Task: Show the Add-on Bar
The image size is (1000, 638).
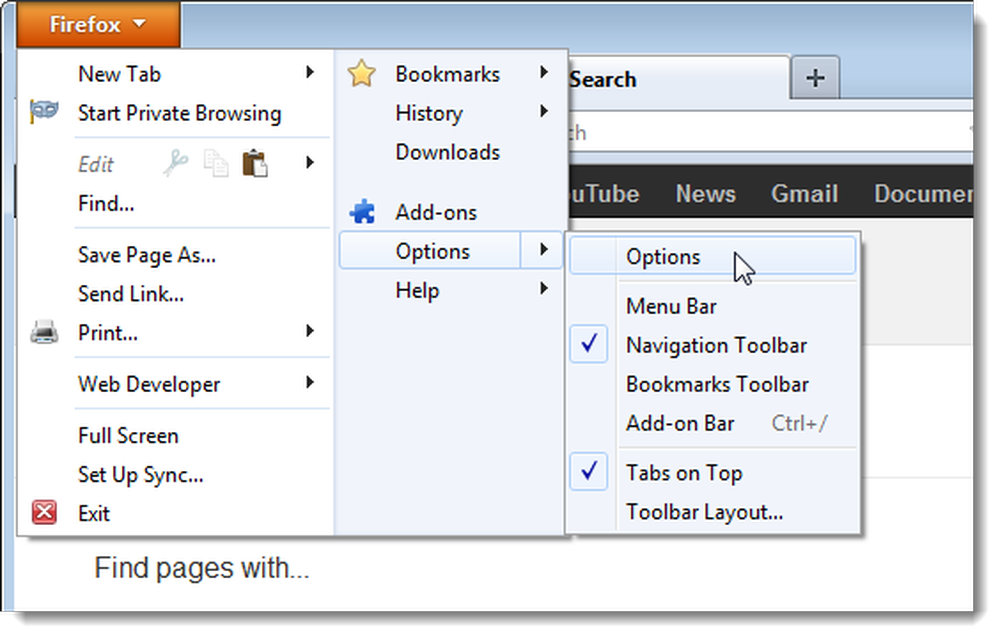Action: [x=713, y=423]
